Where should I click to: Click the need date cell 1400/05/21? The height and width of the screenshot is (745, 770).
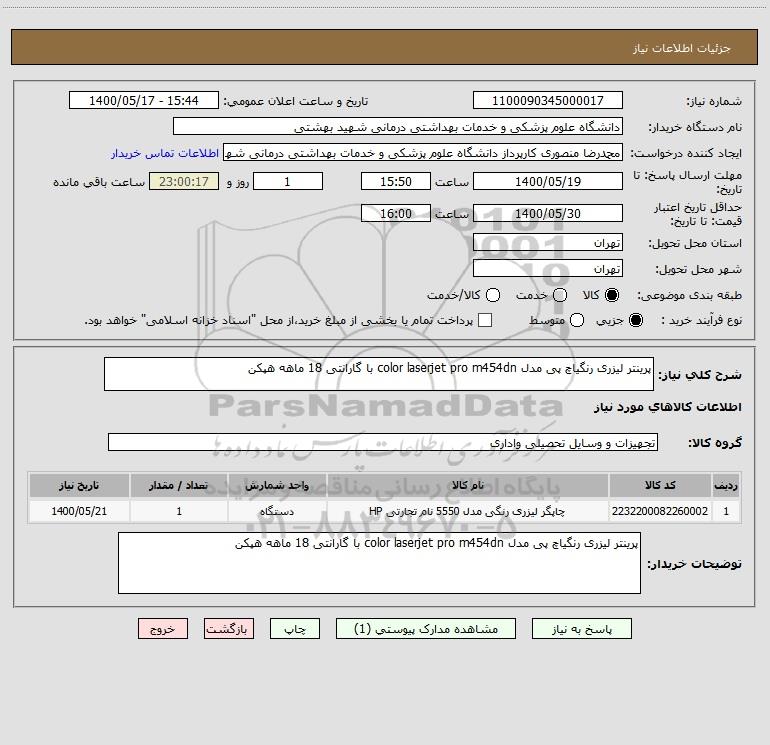coord(79,511)
